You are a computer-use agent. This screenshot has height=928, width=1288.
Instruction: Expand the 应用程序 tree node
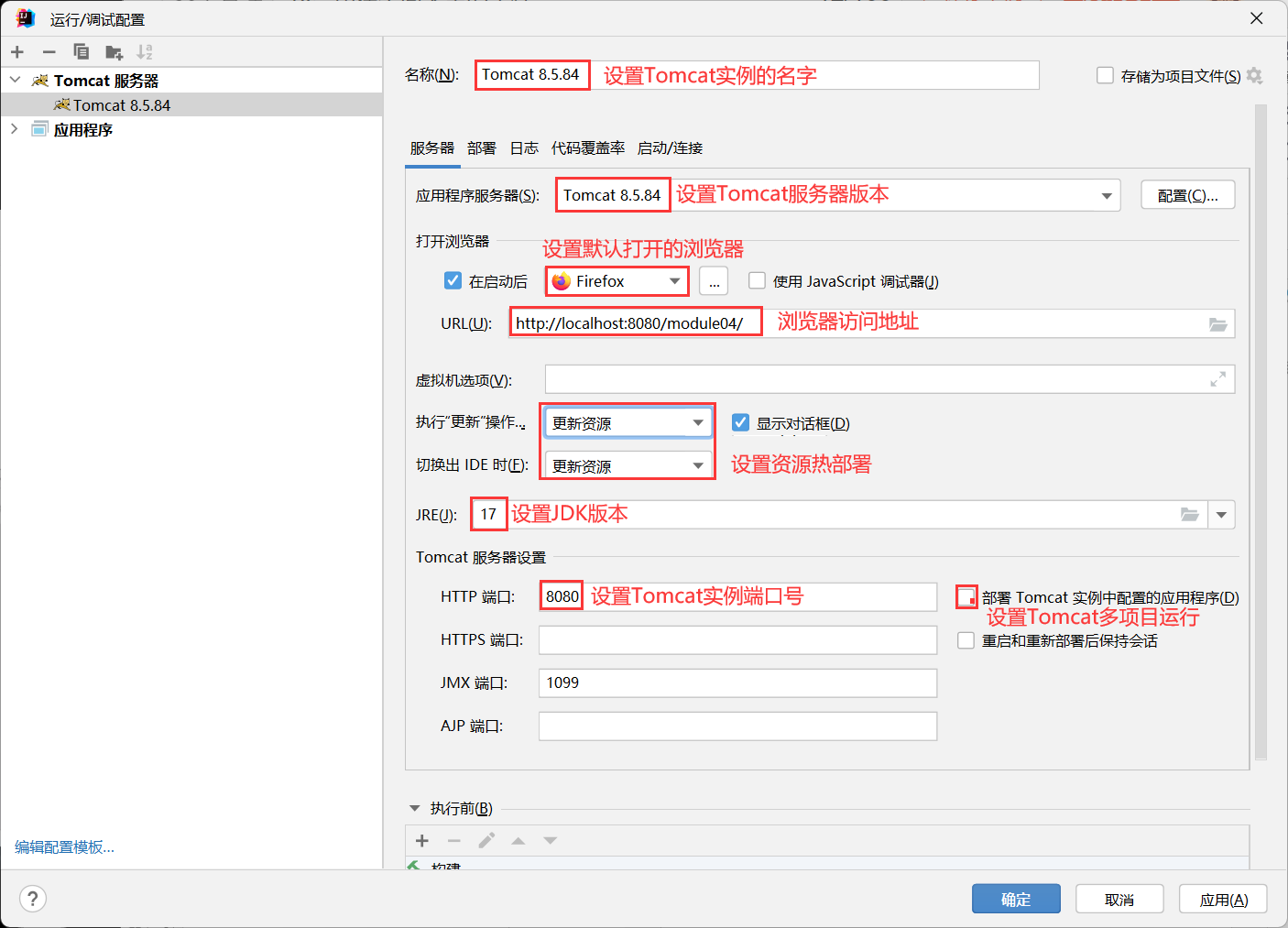pos(15,129)
